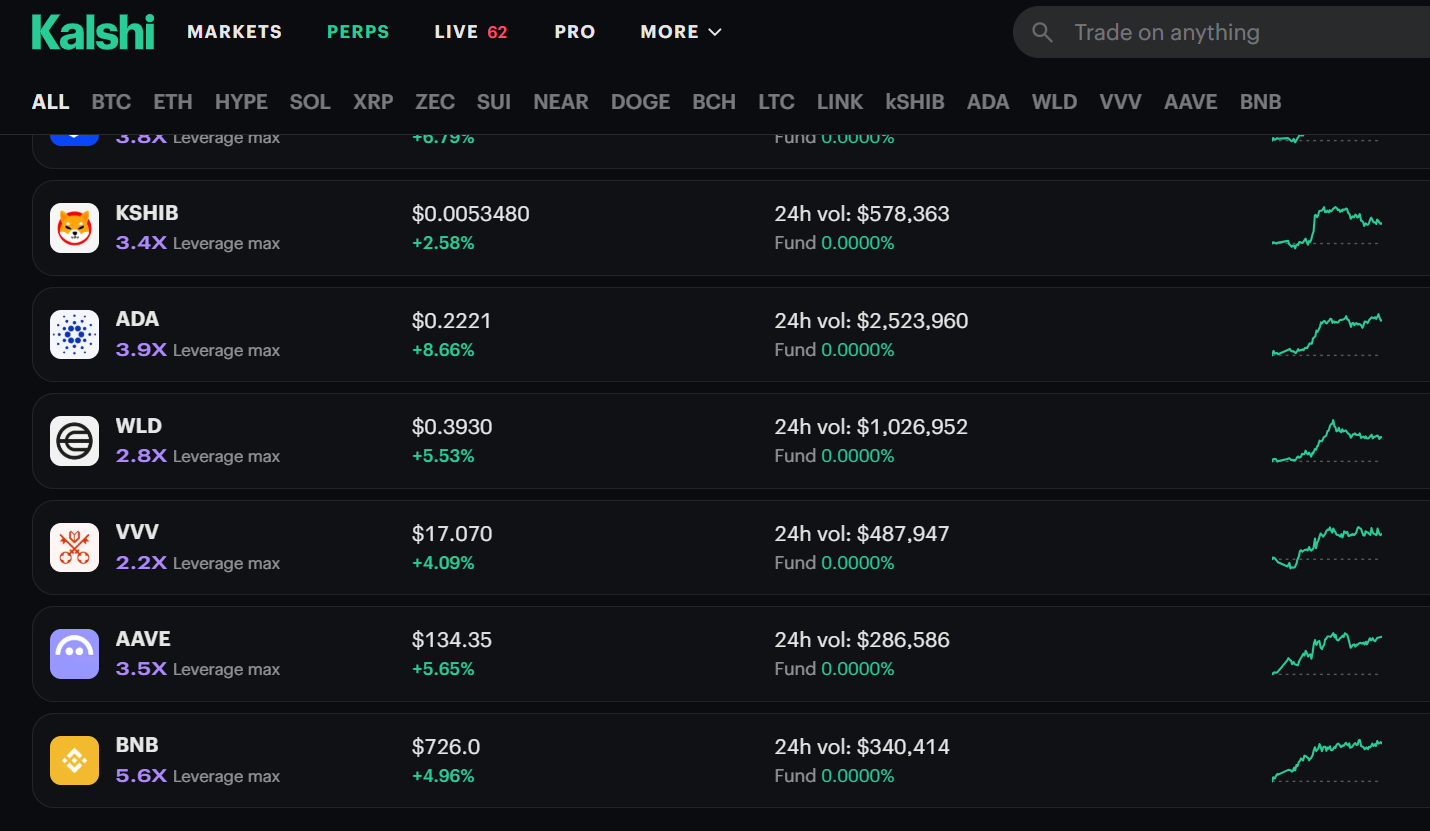Viewport: 1430px width, 831px height.
Task: Click the 5.6X leverage max label
Action: pyautogui.click(x=198, y=776)
